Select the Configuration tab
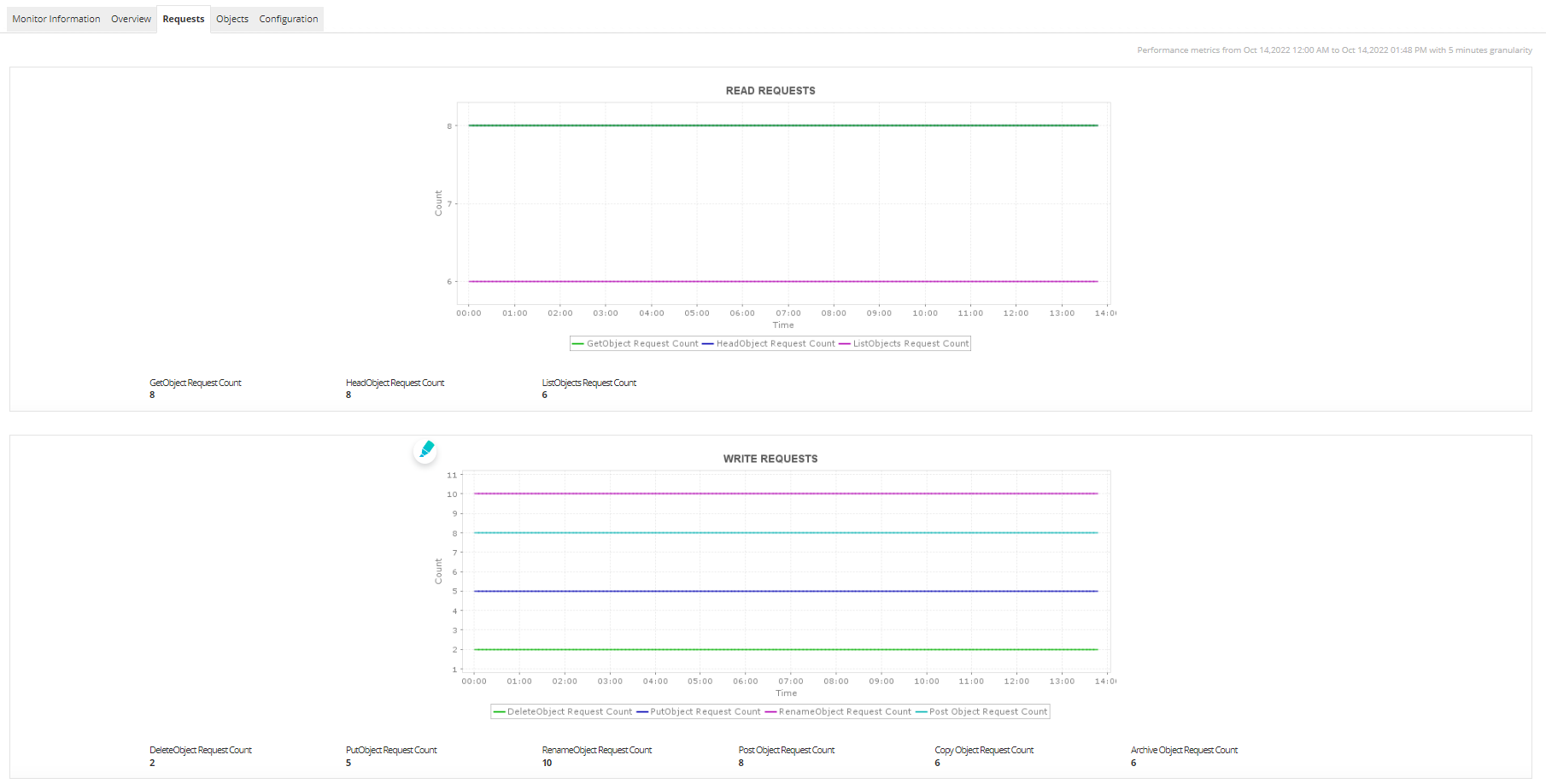The image size is (1546, 784). tap(288, 18)
